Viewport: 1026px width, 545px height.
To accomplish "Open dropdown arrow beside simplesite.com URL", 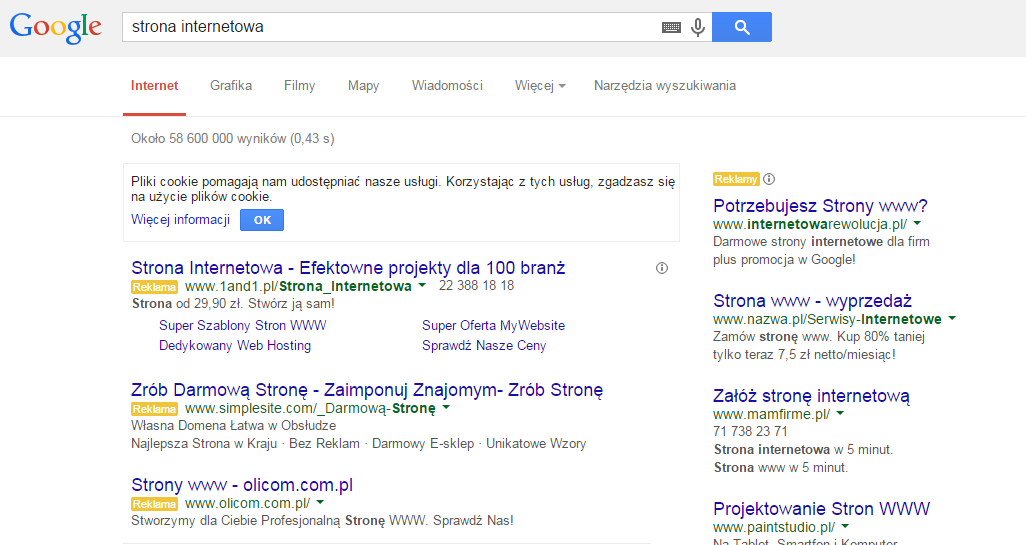I will 446,408.
